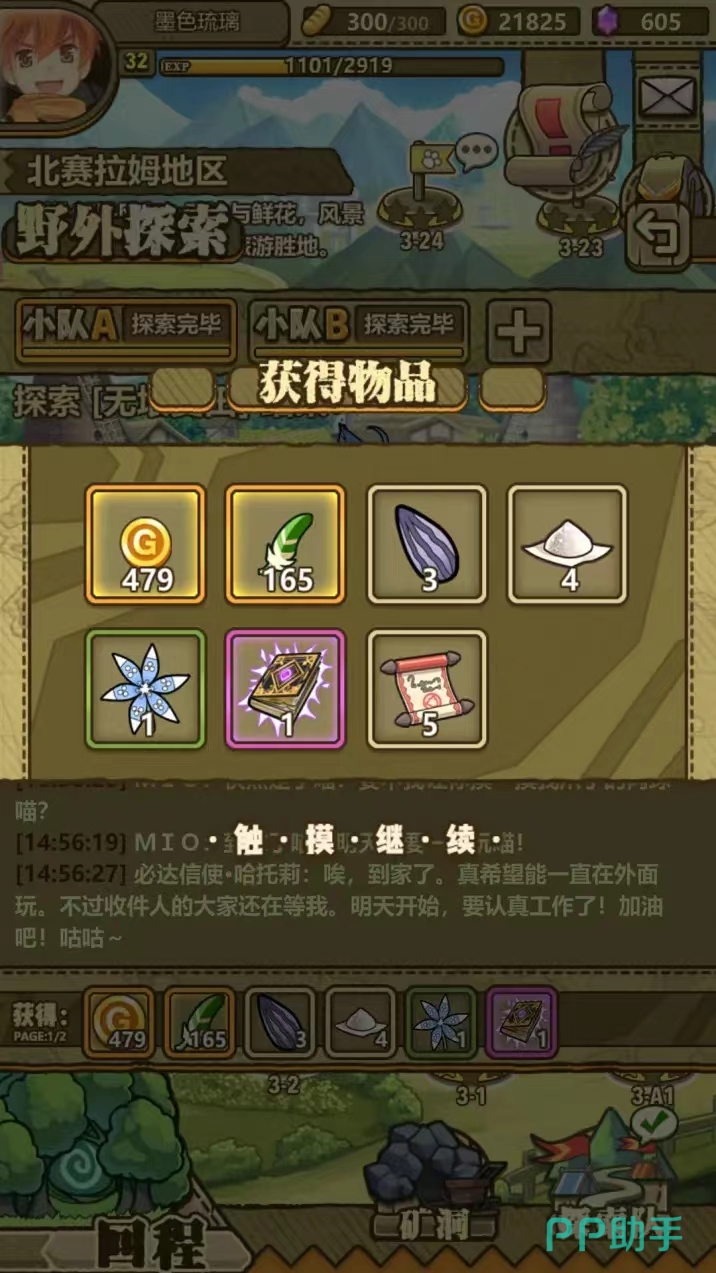Switch to 小队A team tab
This screenshot has width=716, height=1273.
[126, 329]
